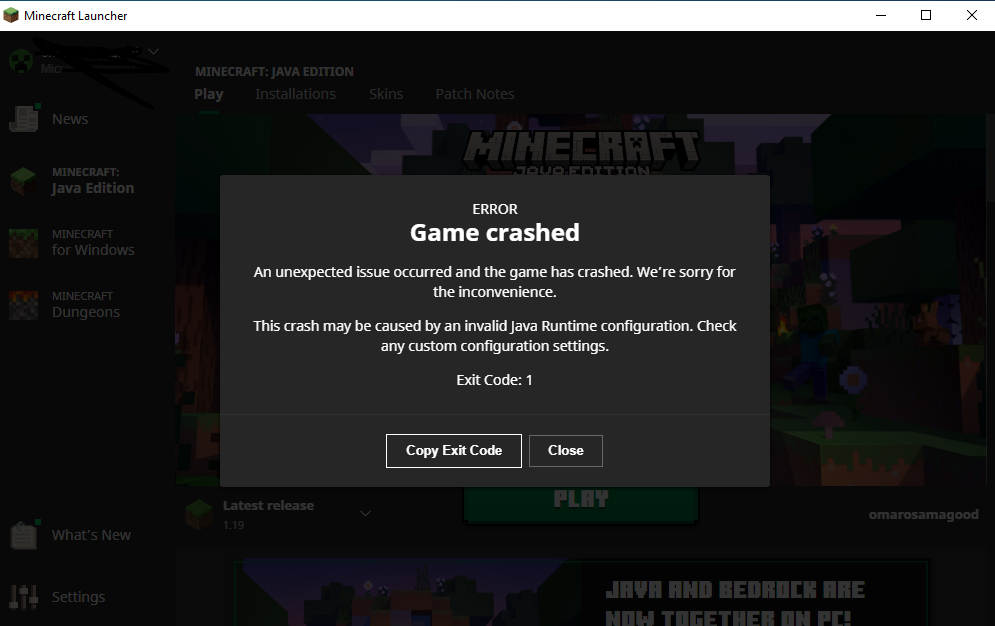This screenshot has height=626, width=995.
Task: Close the Game crashed error dialog
Action: pos(565,451)
